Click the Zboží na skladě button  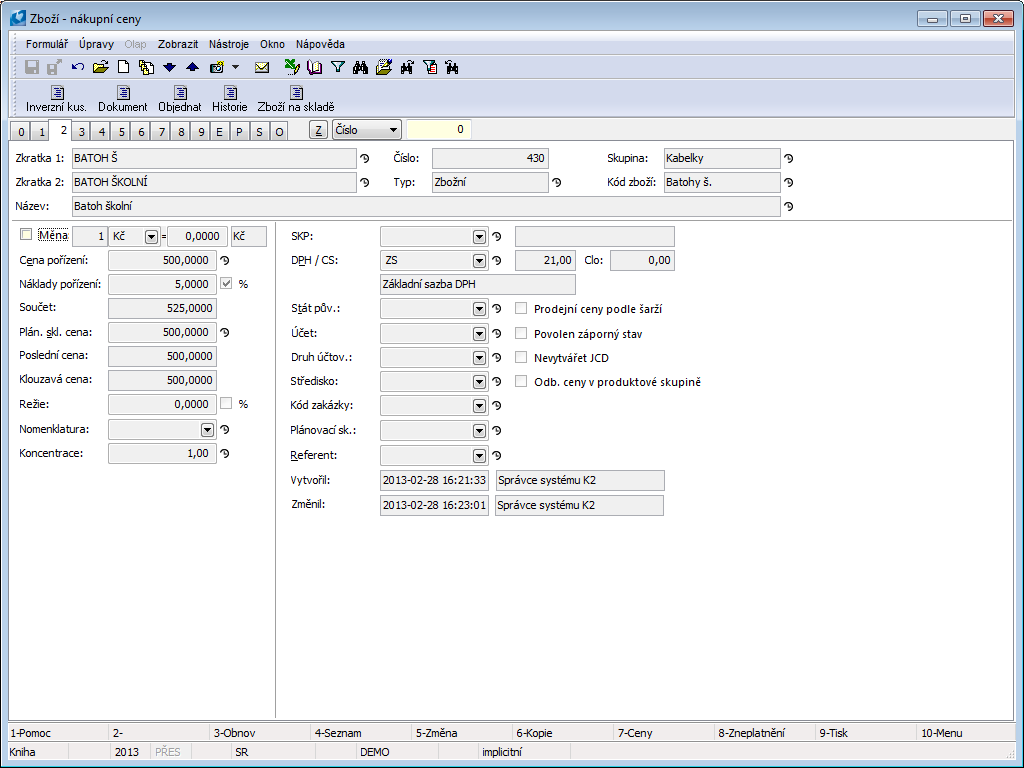(x=295, y=99)
